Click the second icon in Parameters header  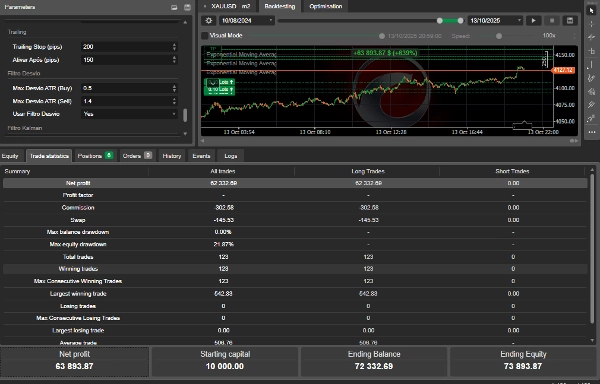tap(187, 7)
